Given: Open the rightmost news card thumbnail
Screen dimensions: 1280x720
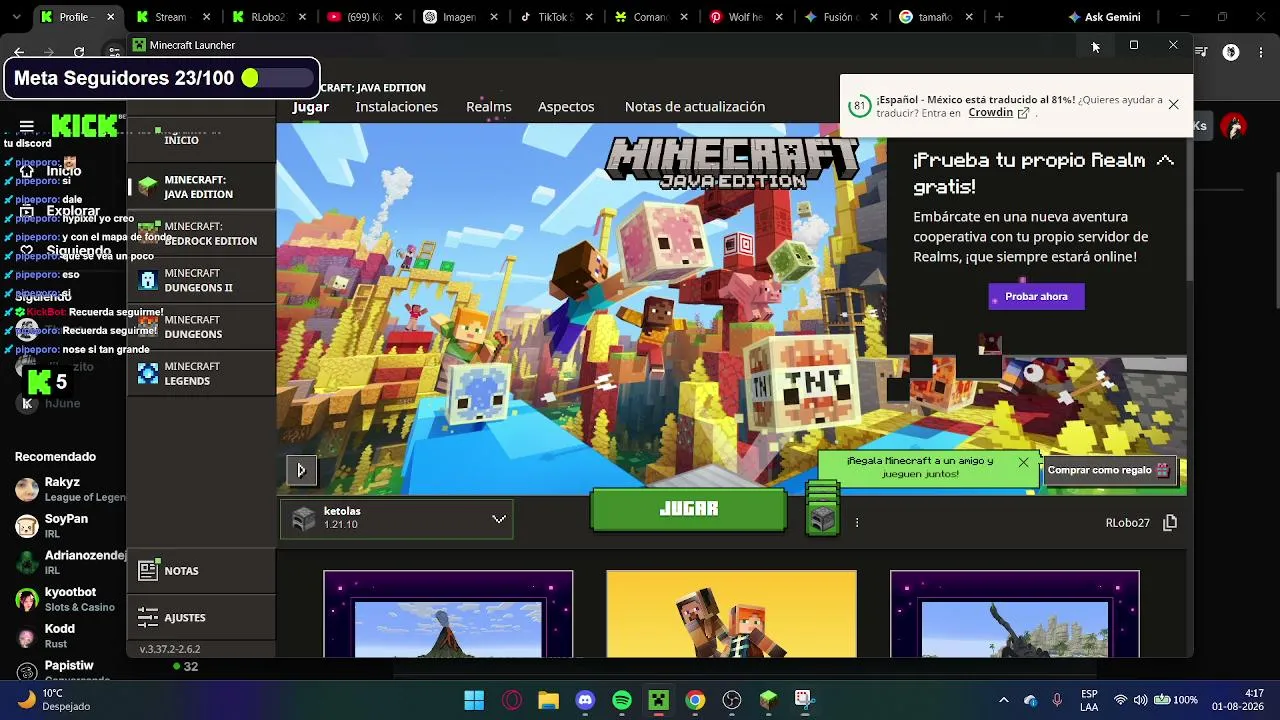Looking at the screenshot, I should 1014,614.
